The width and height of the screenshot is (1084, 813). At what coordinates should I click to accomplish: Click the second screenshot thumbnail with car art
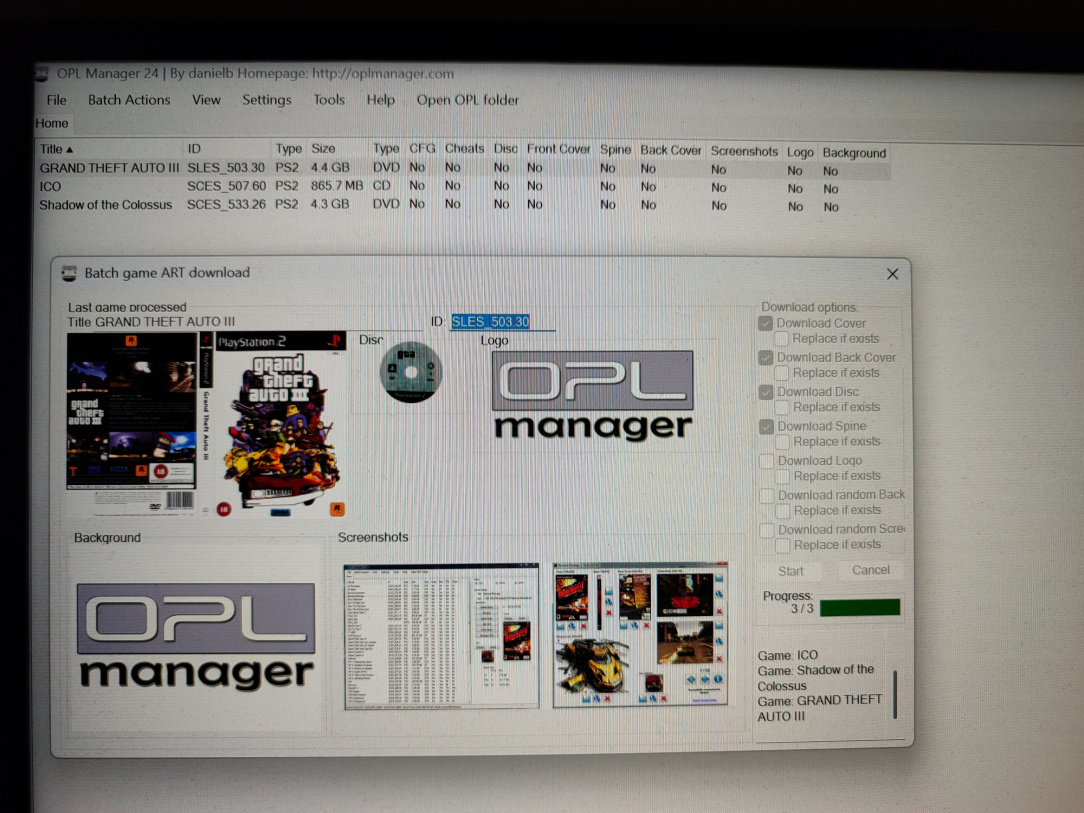click(x=640, y=634)
